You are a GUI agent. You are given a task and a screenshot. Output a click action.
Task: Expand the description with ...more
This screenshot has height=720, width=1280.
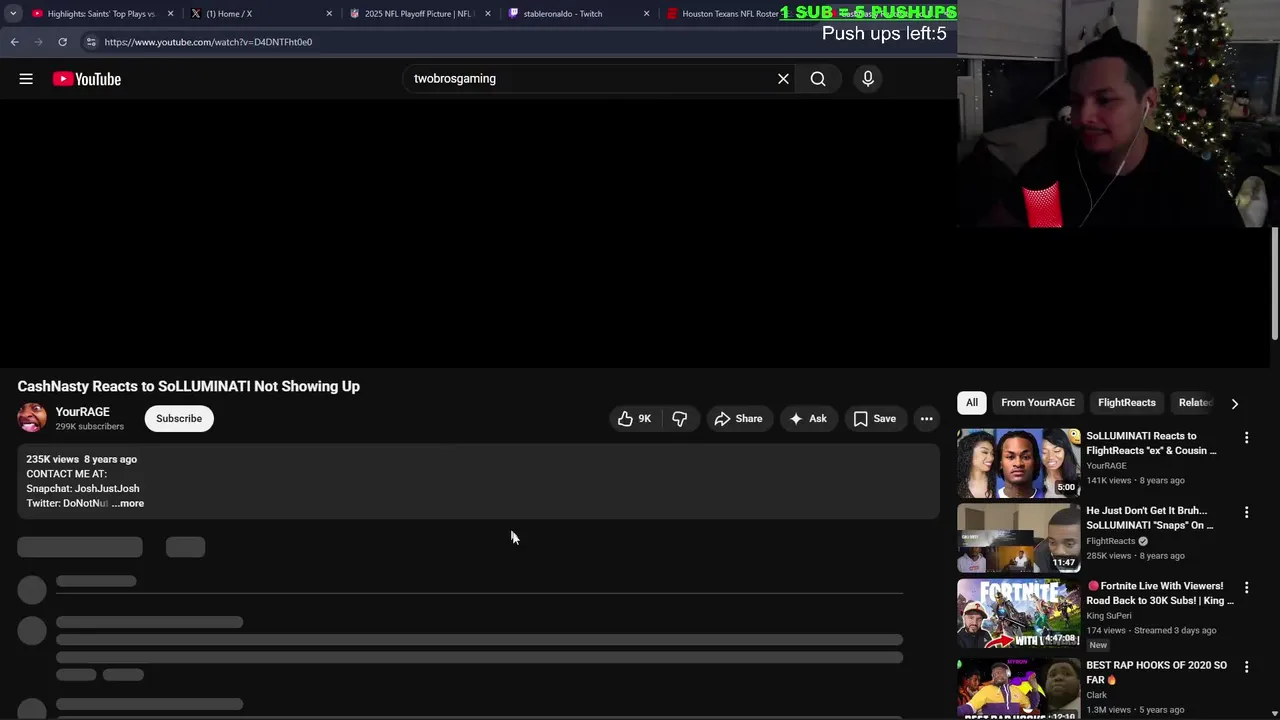128,504
